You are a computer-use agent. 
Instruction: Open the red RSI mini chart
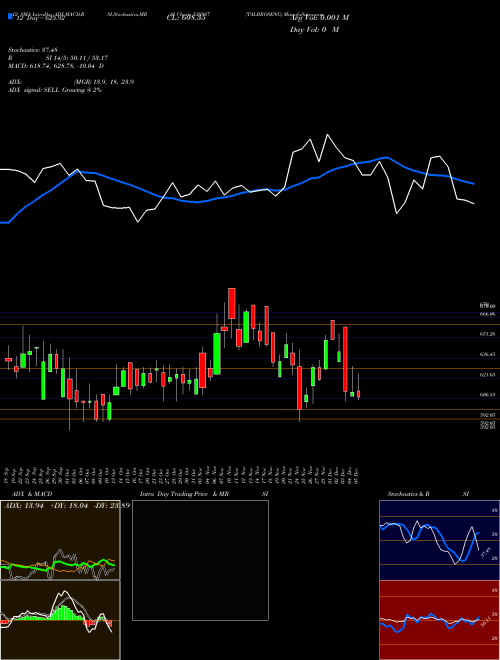[x=439, y=620]
